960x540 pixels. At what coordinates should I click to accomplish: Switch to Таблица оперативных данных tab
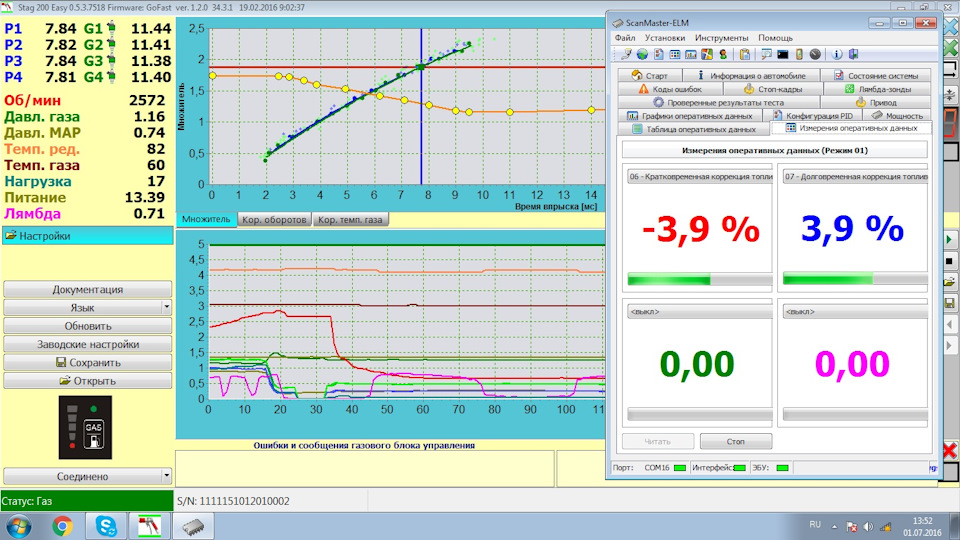[693, 129]
